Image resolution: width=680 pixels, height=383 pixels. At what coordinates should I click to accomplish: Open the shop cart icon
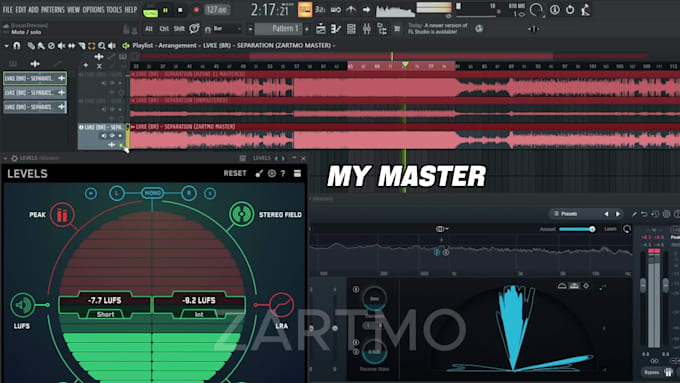coord(397,29)
